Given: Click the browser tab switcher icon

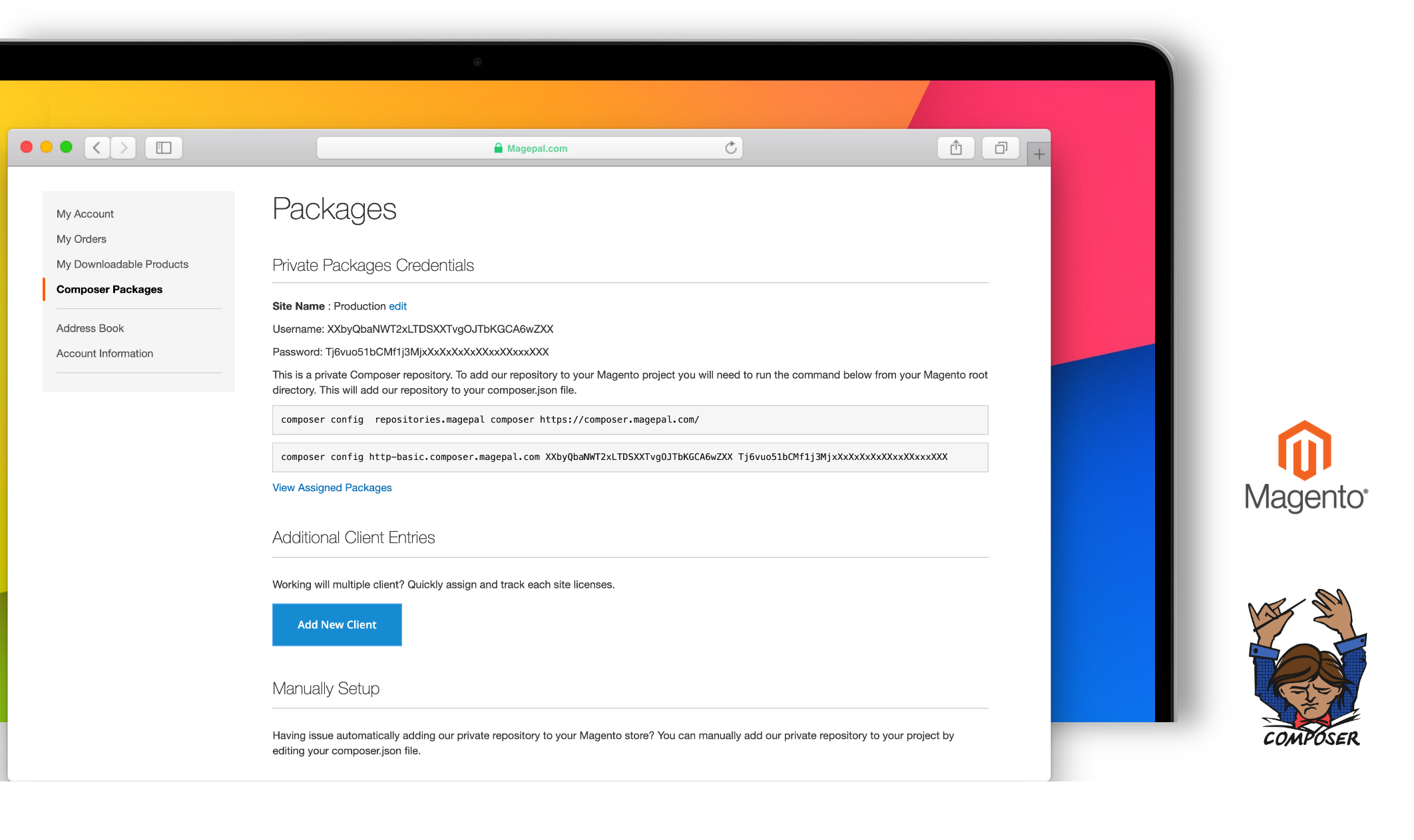Looking at the screenshot, I should click(1000, 148).
